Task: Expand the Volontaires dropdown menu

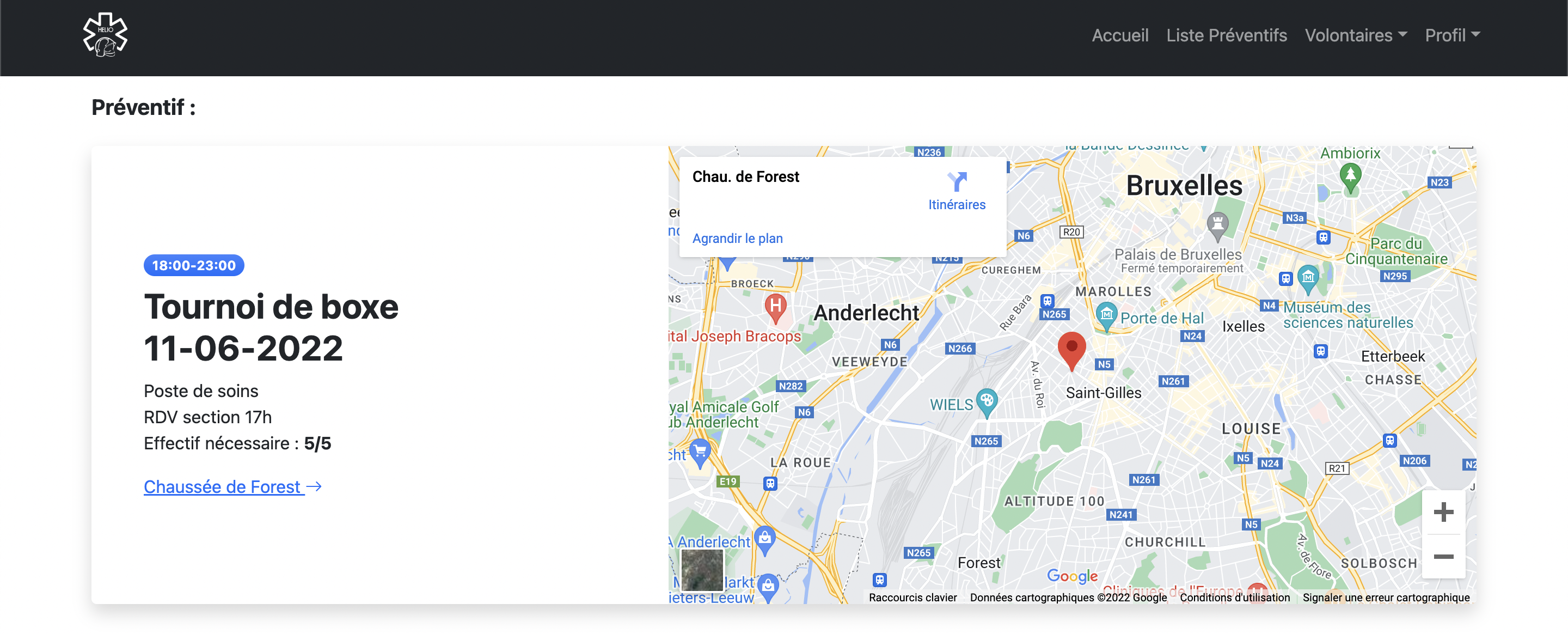Action: [1355, 35]
